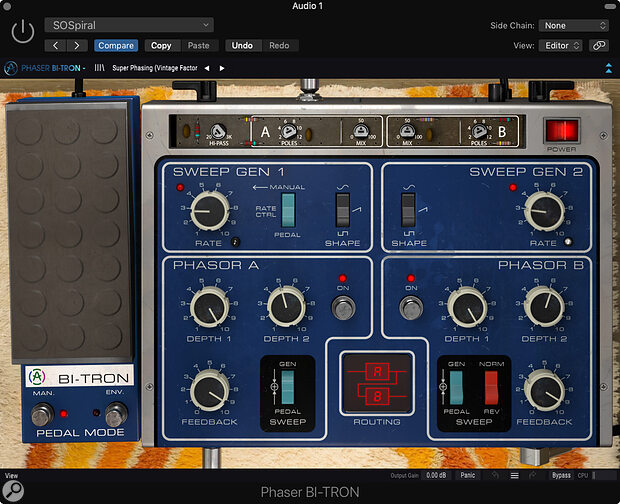The image size is (620, 504).
Task: Open the View magnifier icon
Action: pos(13,491)
